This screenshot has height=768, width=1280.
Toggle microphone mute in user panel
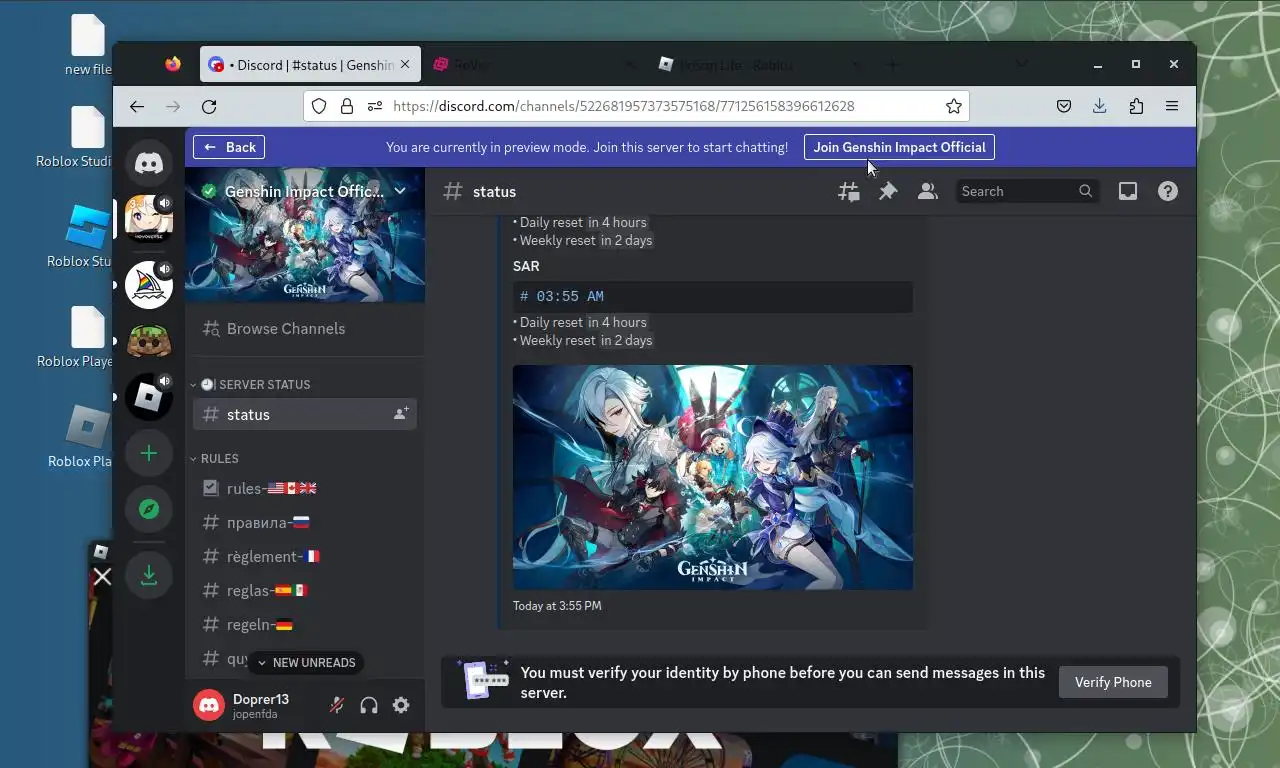(337, 705)
